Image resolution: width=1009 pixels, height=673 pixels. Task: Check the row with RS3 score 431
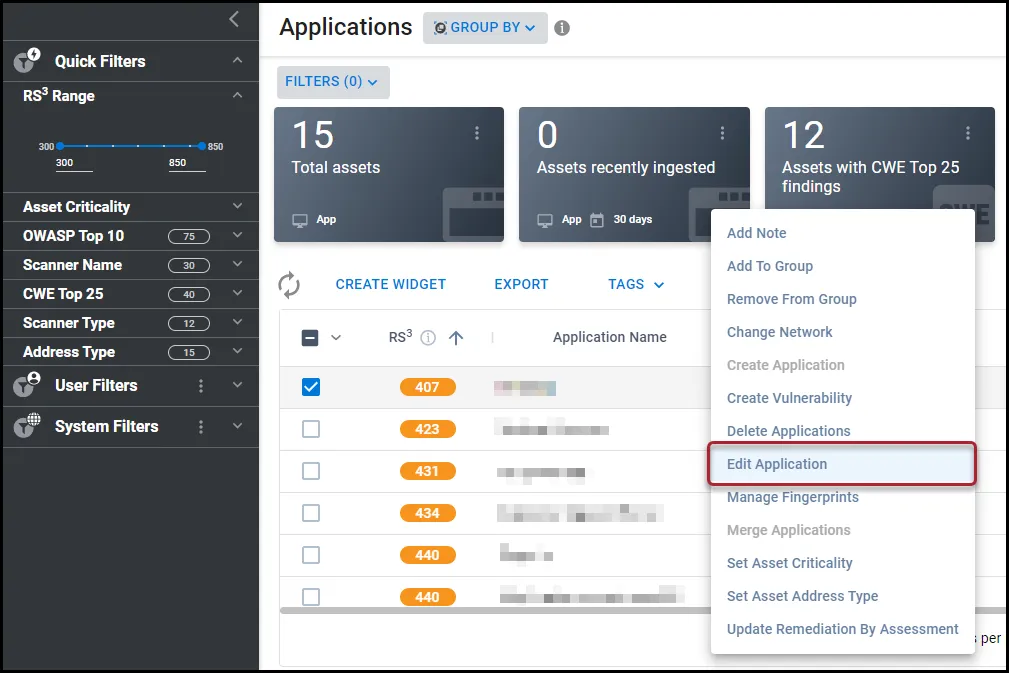click(311, 471)
